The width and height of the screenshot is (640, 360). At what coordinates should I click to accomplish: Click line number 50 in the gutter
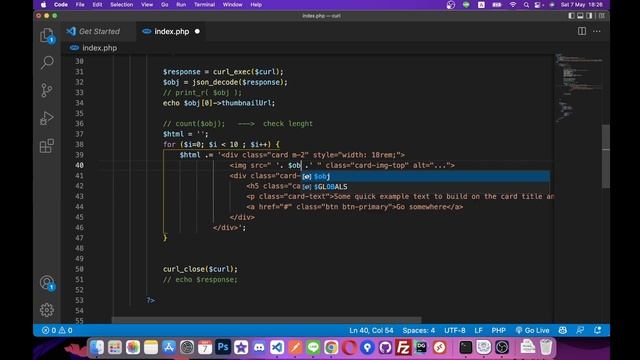(x=79, y=269)
